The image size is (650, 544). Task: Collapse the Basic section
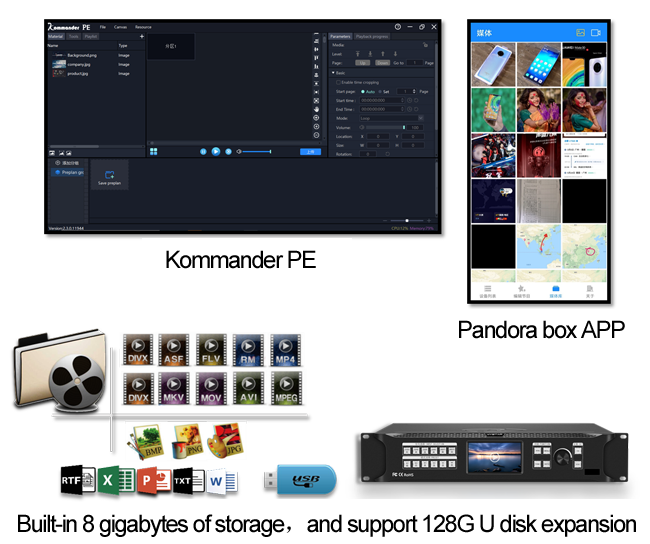pos(332,73)
